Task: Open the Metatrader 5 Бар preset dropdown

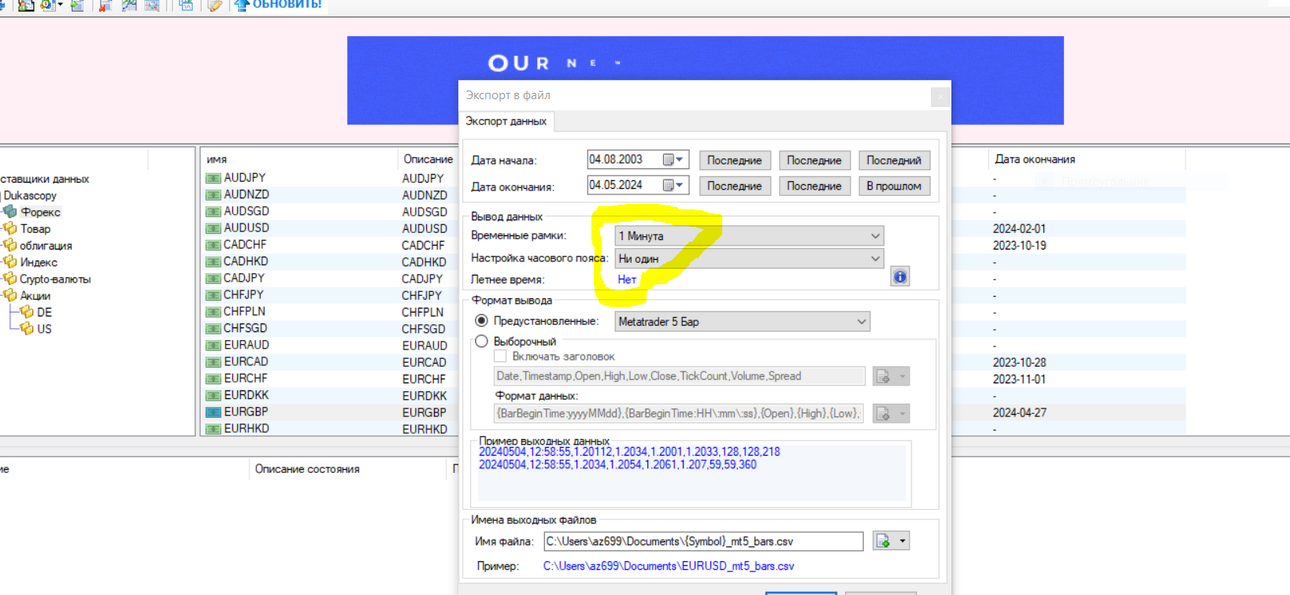Action: coord(742,322)
